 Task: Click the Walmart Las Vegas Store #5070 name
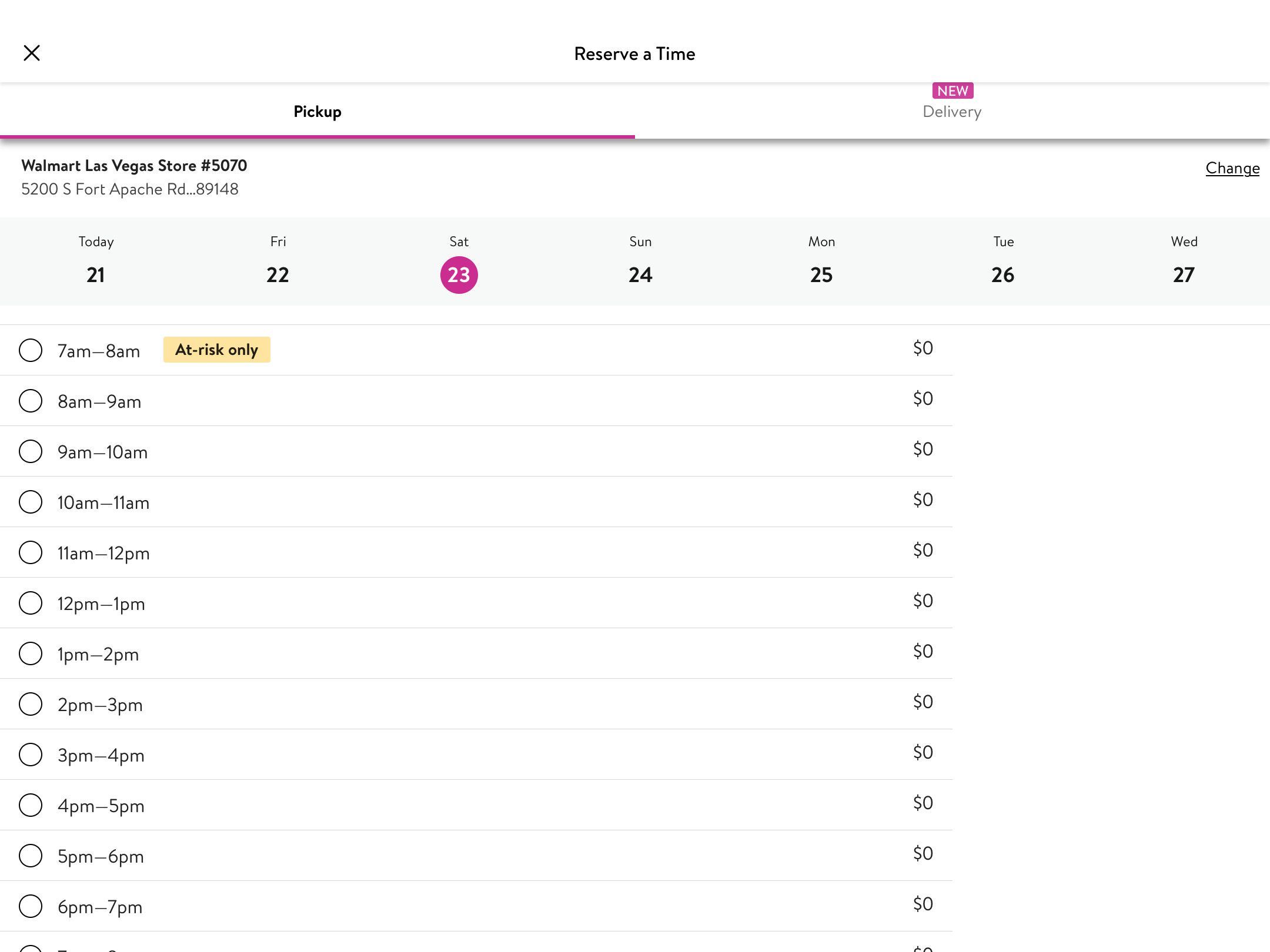point(134,166)
